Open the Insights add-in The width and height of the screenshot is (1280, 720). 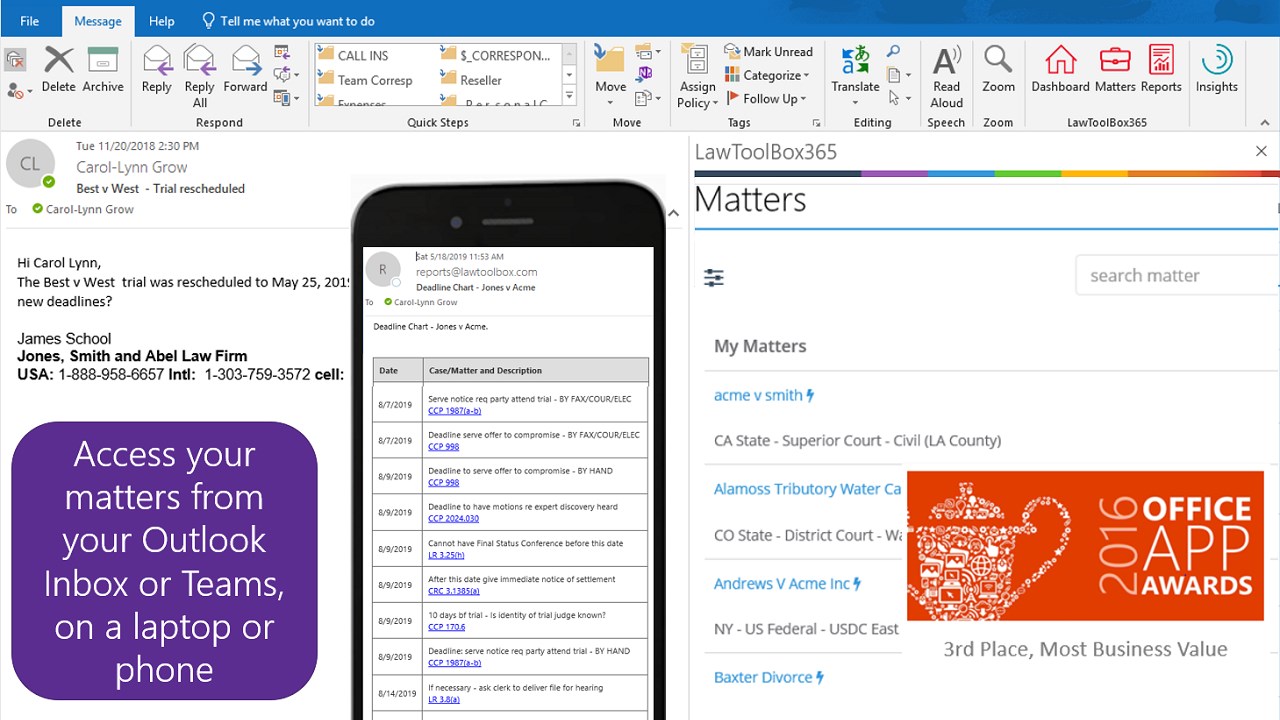[x=1217, y=70]
